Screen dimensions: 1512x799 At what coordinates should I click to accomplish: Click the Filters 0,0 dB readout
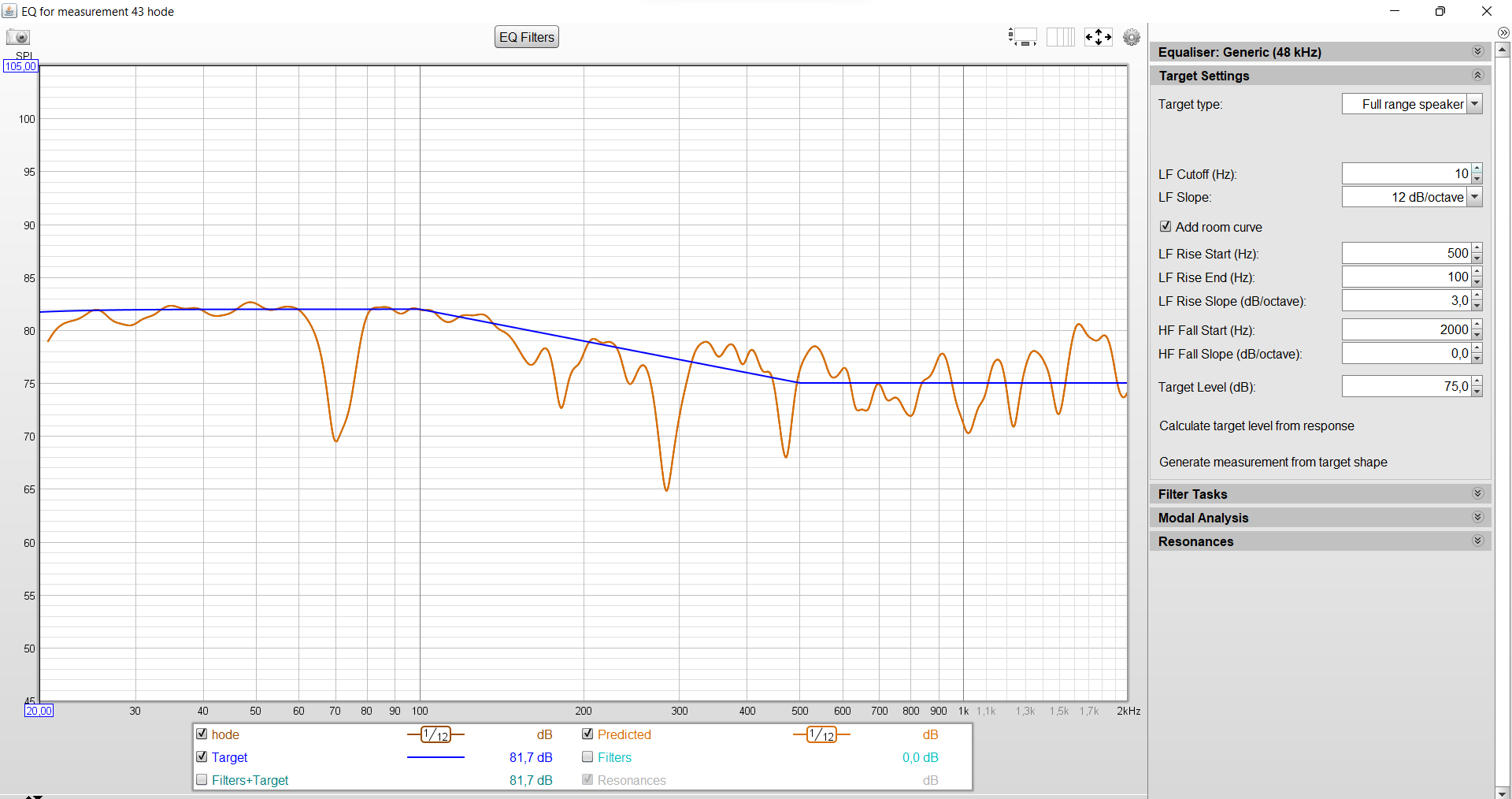click(x=921, y=757)
